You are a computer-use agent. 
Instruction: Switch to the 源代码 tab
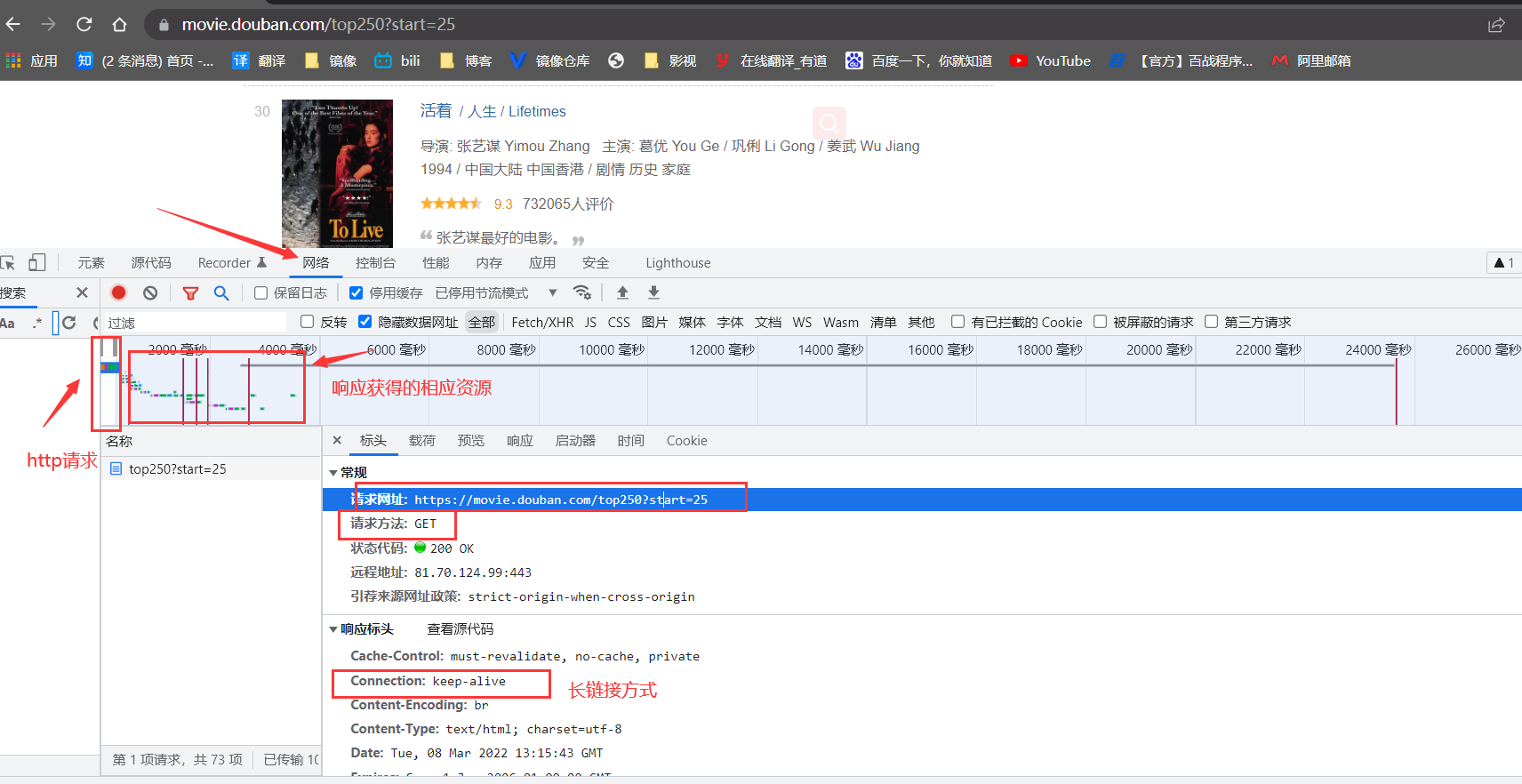click(151, 263)
